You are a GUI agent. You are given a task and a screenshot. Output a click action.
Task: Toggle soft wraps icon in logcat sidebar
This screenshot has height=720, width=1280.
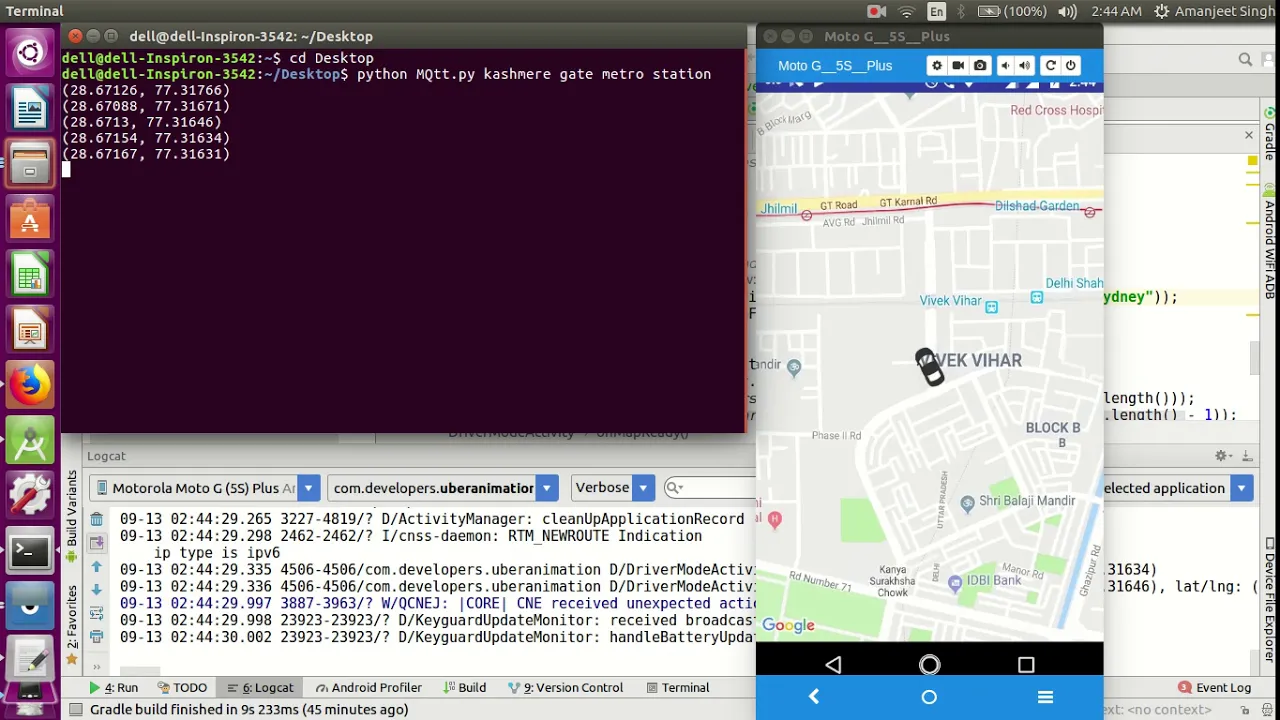(96, 613)
